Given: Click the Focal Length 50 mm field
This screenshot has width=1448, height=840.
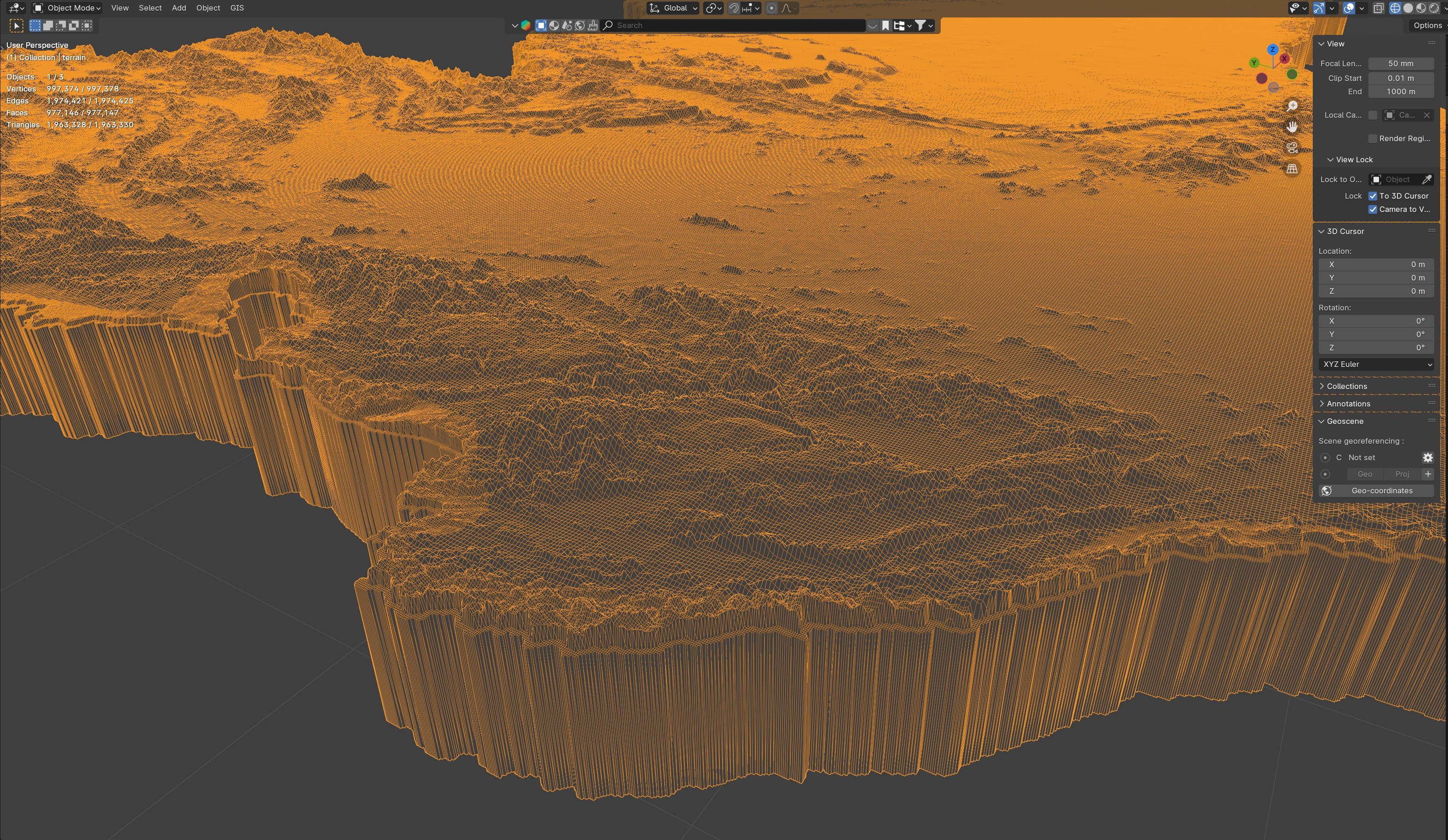Looking at the screenshot, I should [1400, 64].
